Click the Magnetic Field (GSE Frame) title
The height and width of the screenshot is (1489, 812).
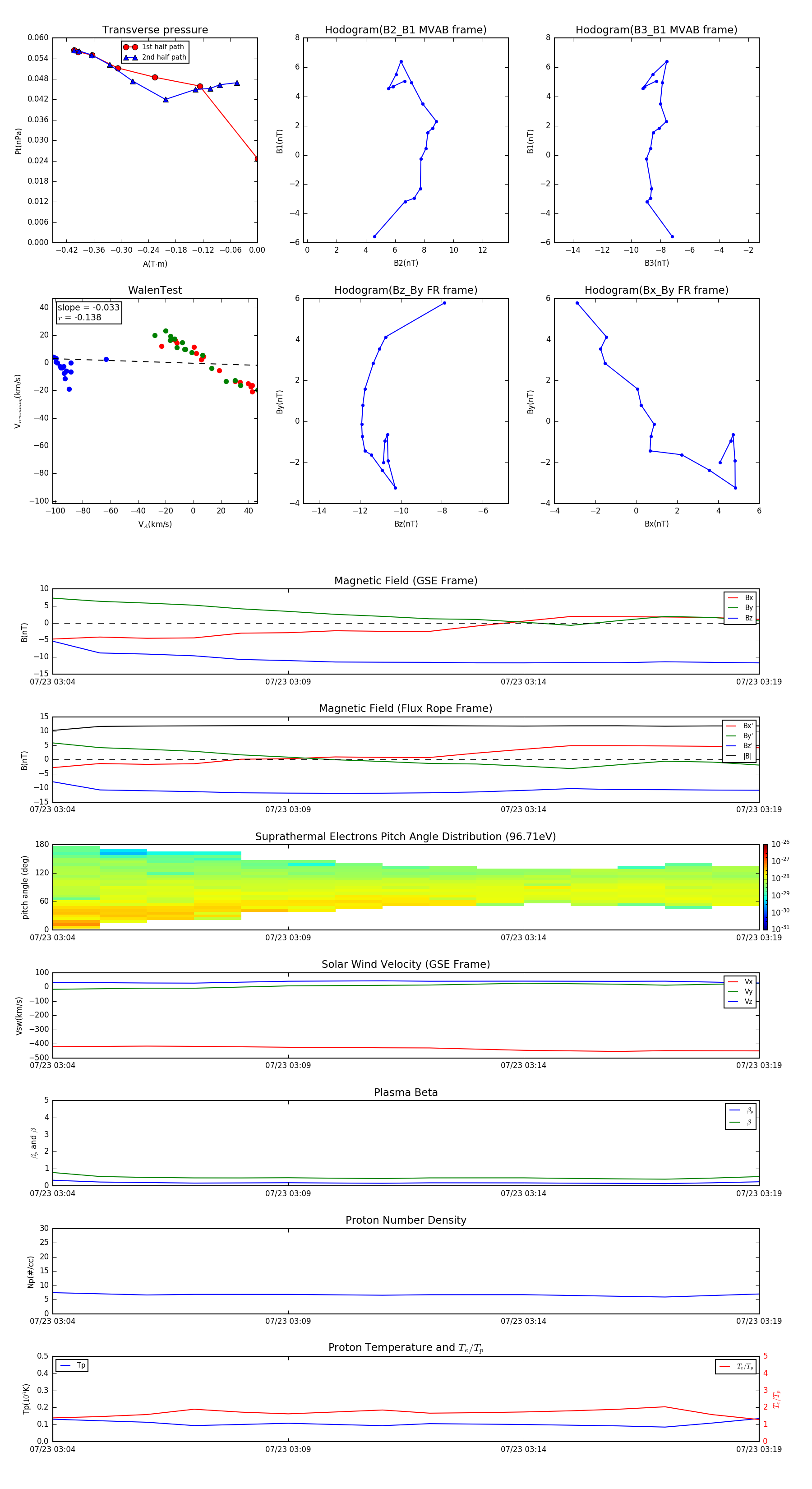406,581
